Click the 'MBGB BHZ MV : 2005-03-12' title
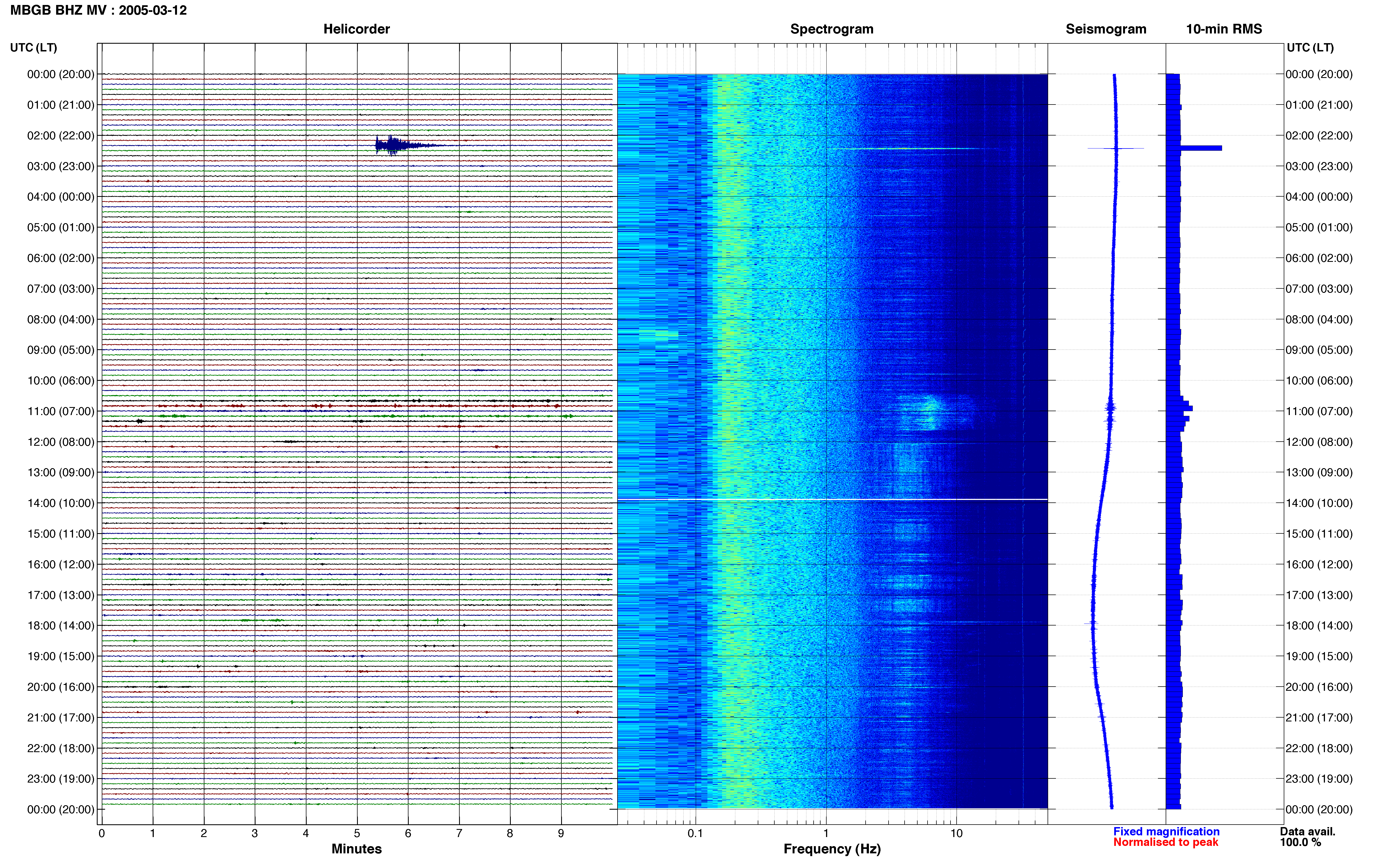Screen dimensions: 1388x868 point(98,10)
